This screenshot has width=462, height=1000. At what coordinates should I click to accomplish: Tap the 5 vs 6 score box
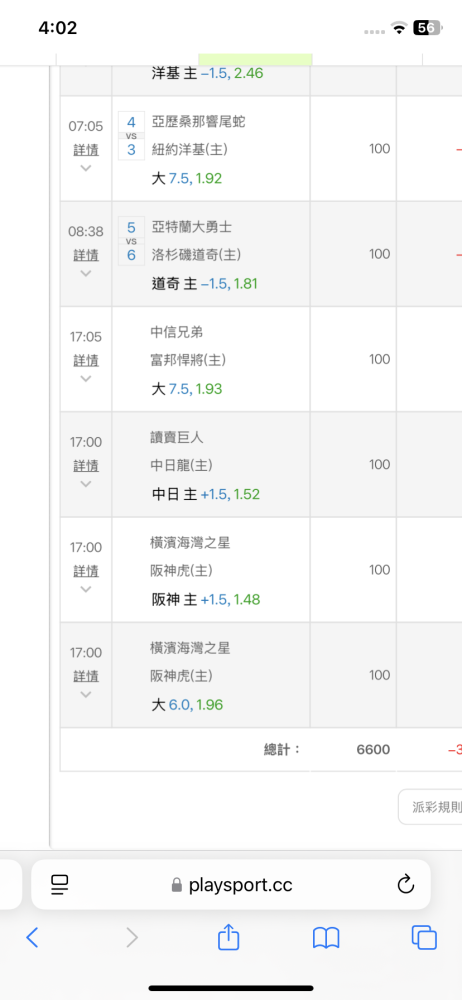click(131, 241)
